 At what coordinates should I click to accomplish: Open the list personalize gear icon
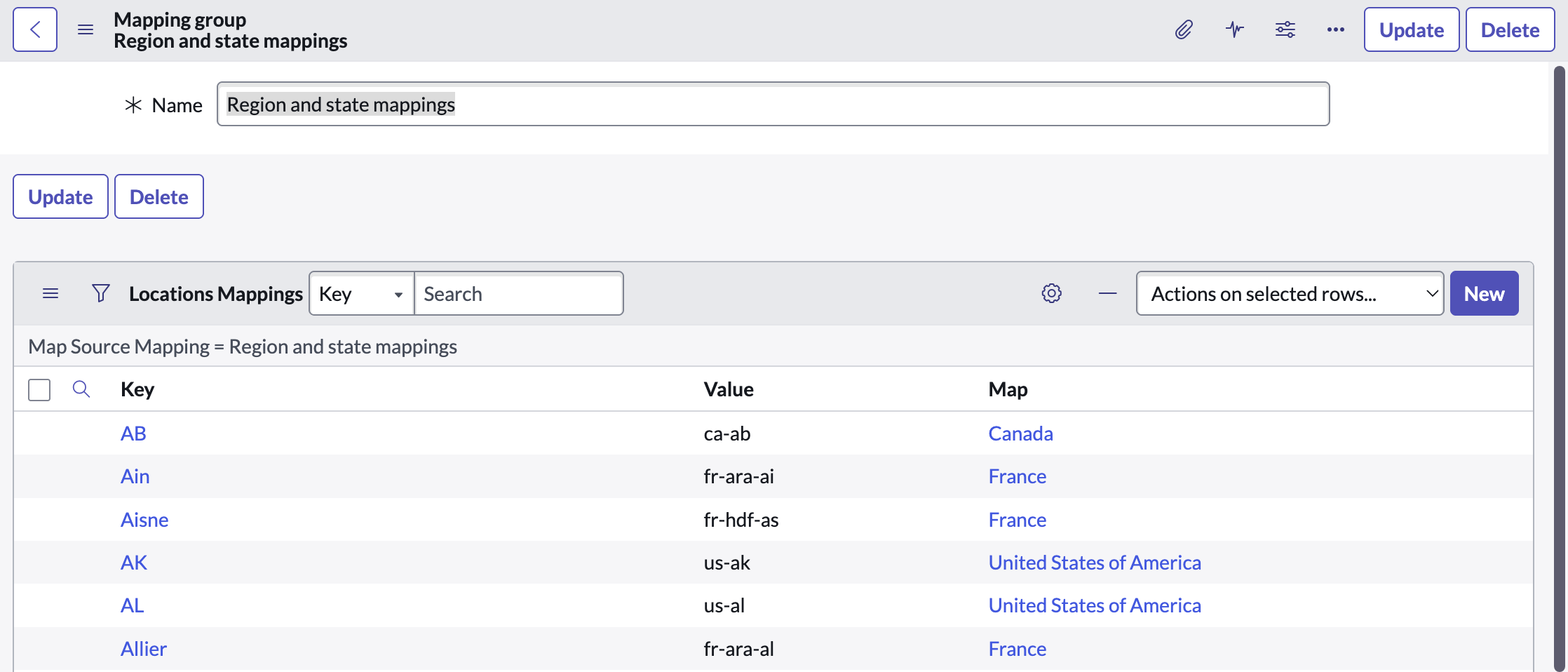click(1051, 293)
